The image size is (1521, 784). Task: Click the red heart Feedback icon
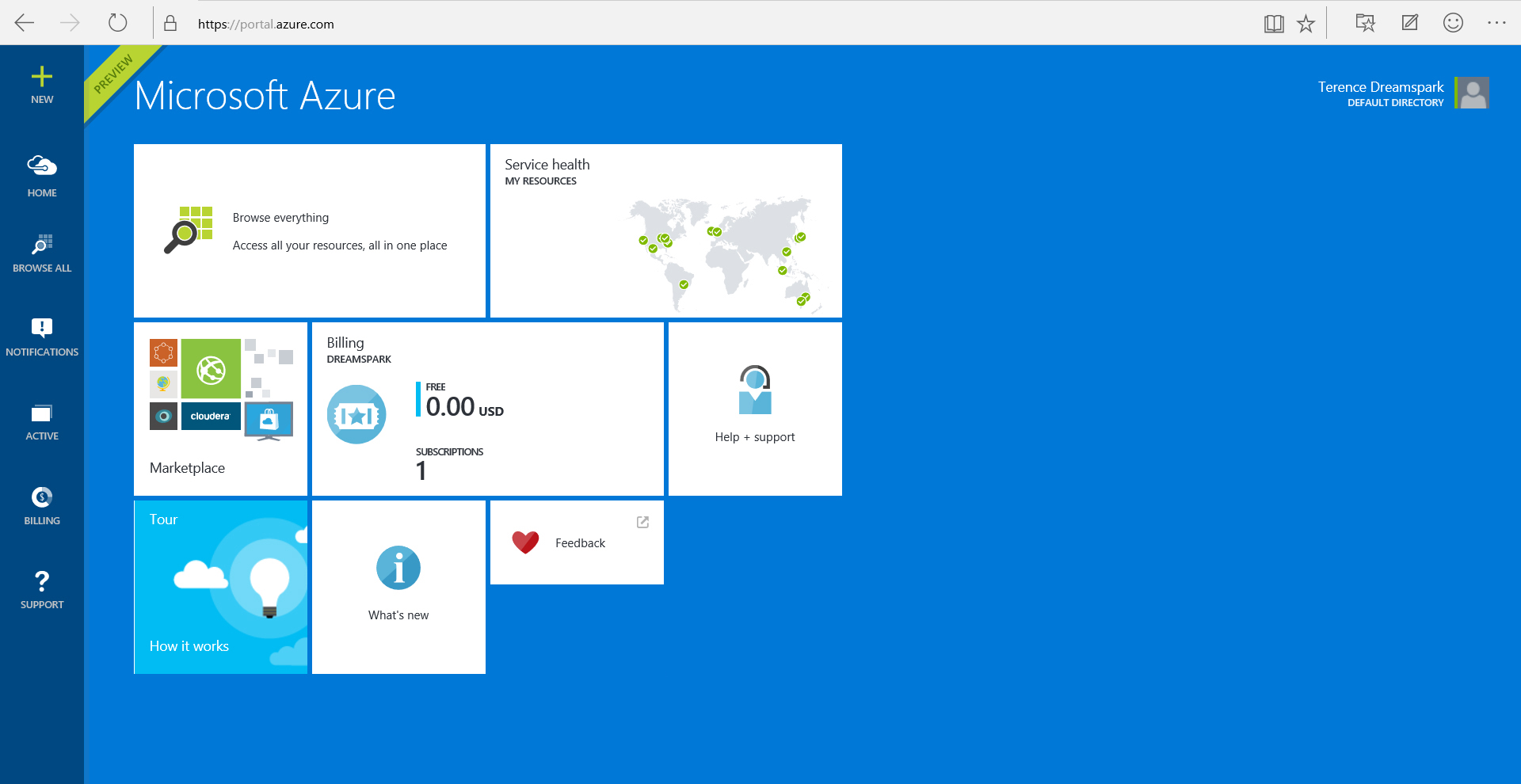click(x=525, y=542)
